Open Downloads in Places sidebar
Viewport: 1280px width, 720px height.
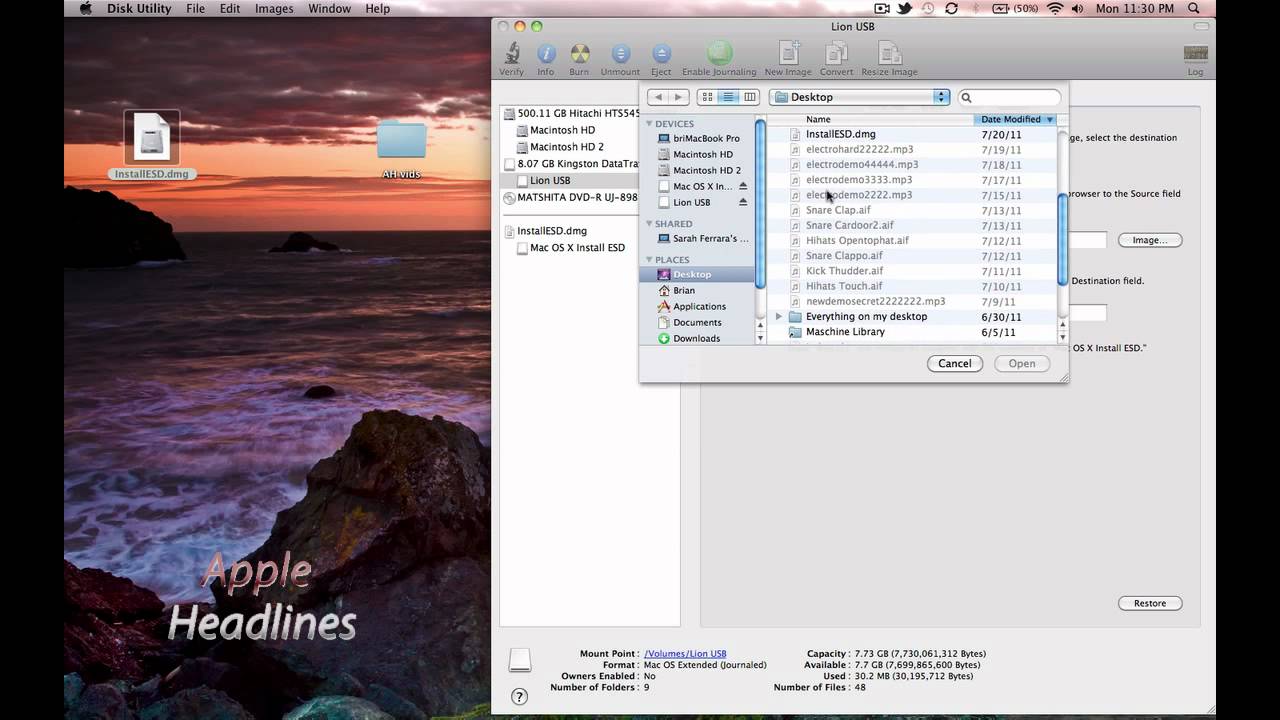pos(698,338)
